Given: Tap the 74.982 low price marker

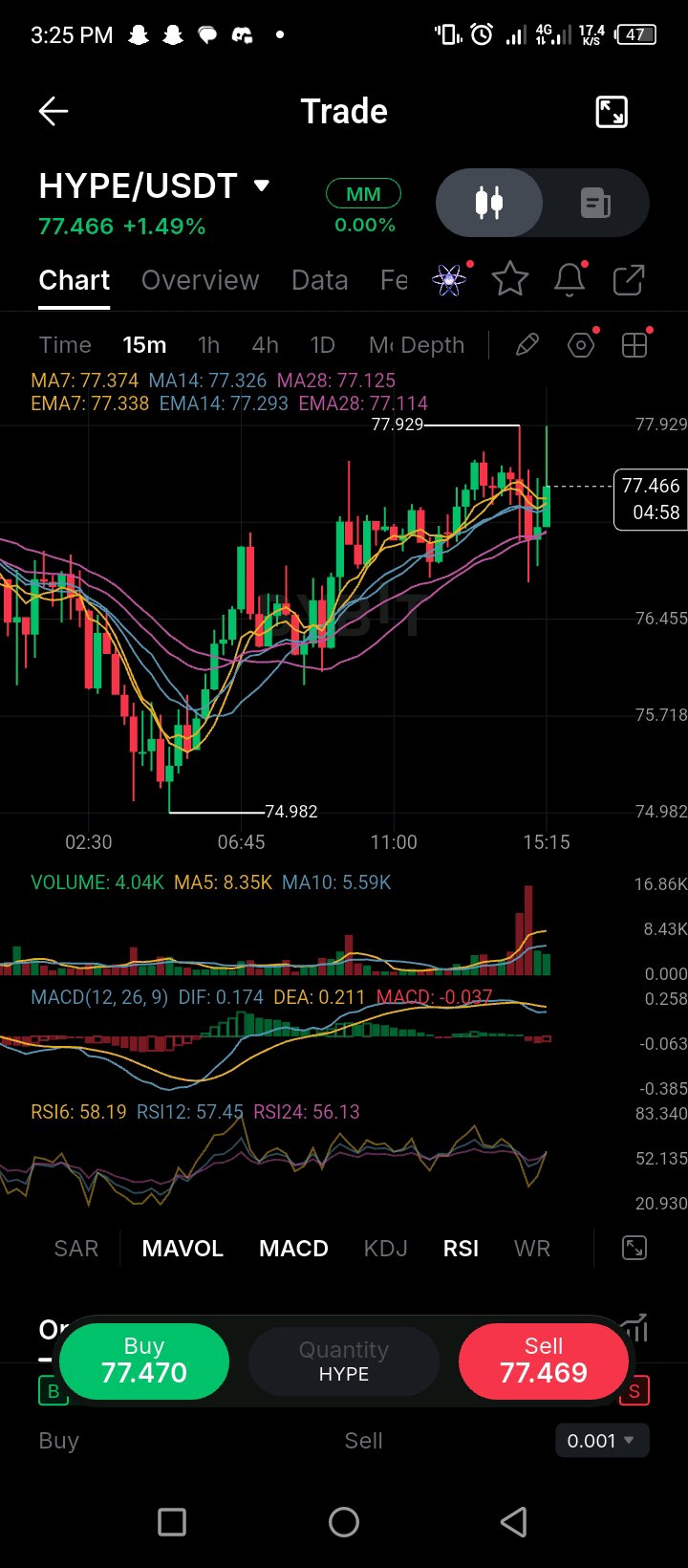Looking at the screenshot, I should pyautogui.click(x=290, y=812).
